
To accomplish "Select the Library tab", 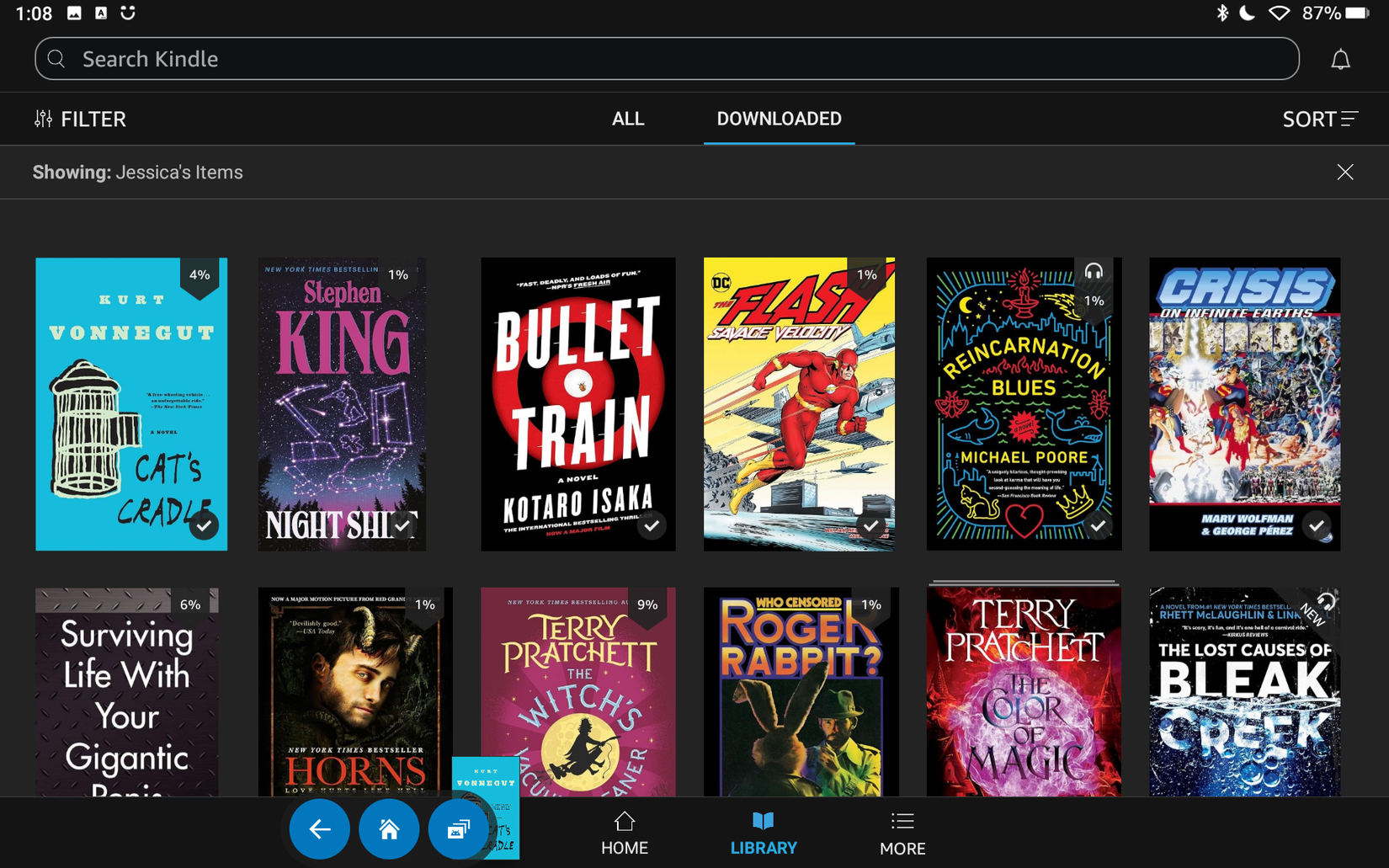I will [x=764, y=833].
